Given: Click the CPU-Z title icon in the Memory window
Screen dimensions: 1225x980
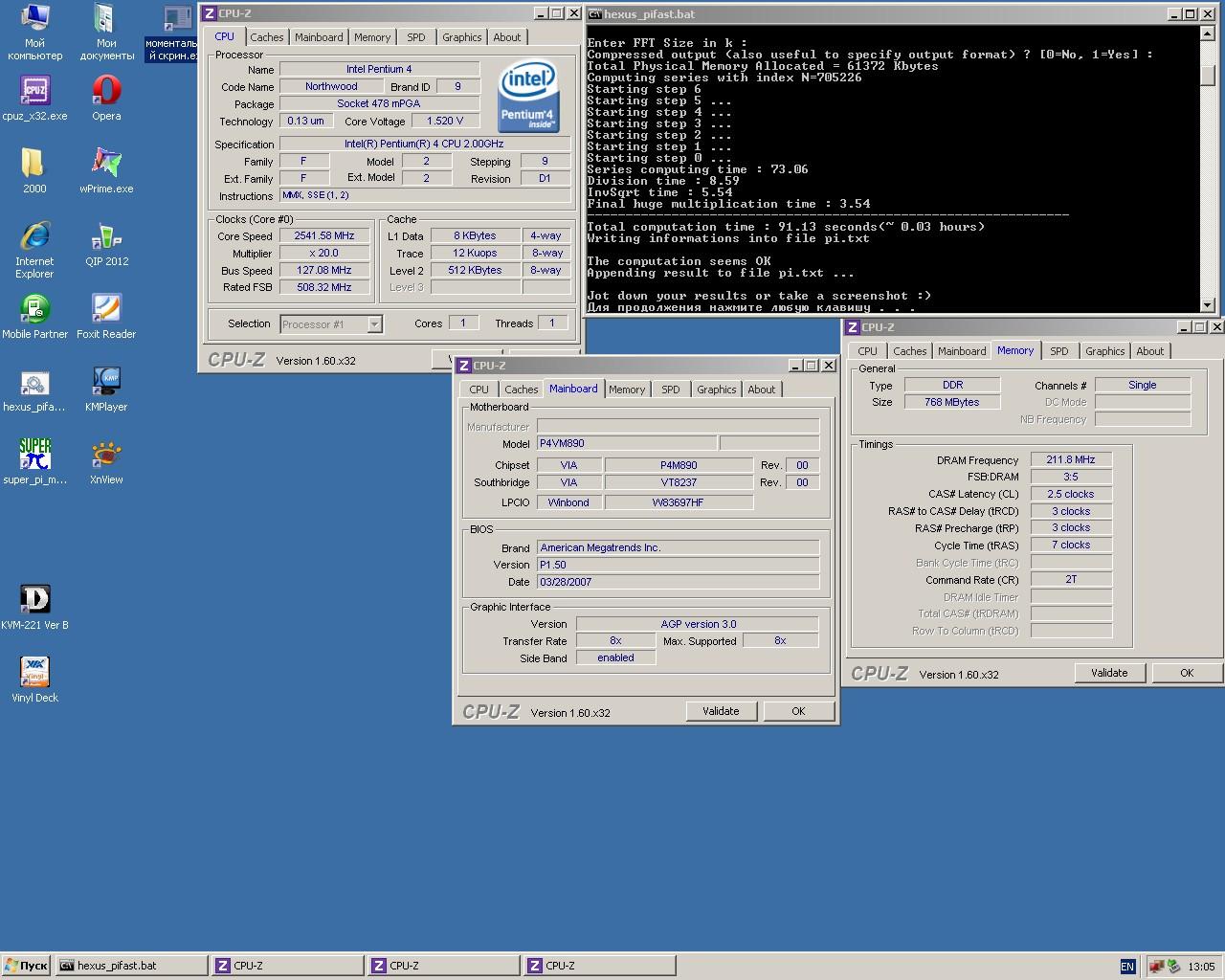Looking at the screenshot, I should click(x=853, y=327).
